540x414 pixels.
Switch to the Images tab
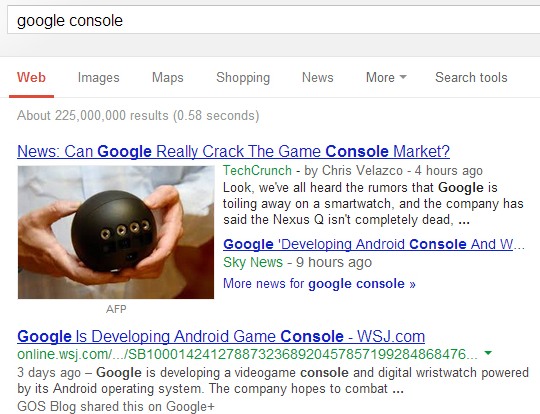pyautogui.click(x=98, y=77)
